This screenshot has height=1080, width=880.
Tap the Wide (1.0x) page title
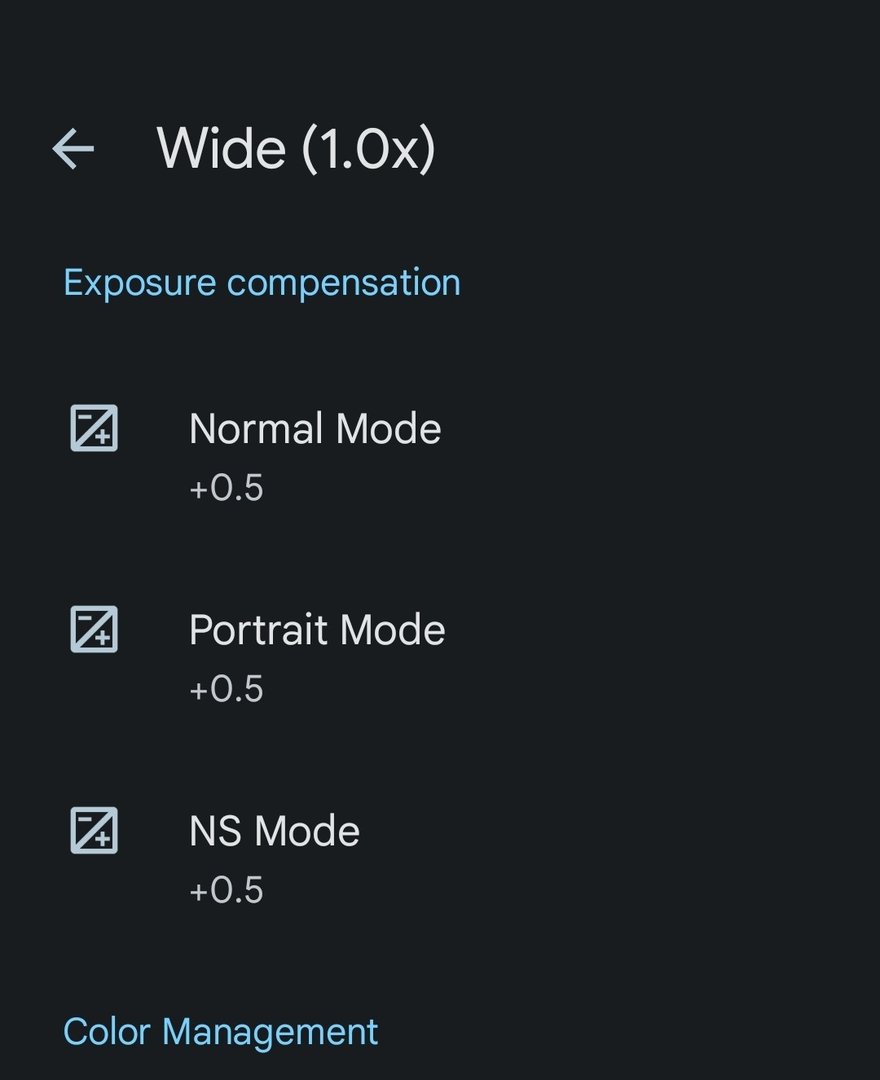296,149
